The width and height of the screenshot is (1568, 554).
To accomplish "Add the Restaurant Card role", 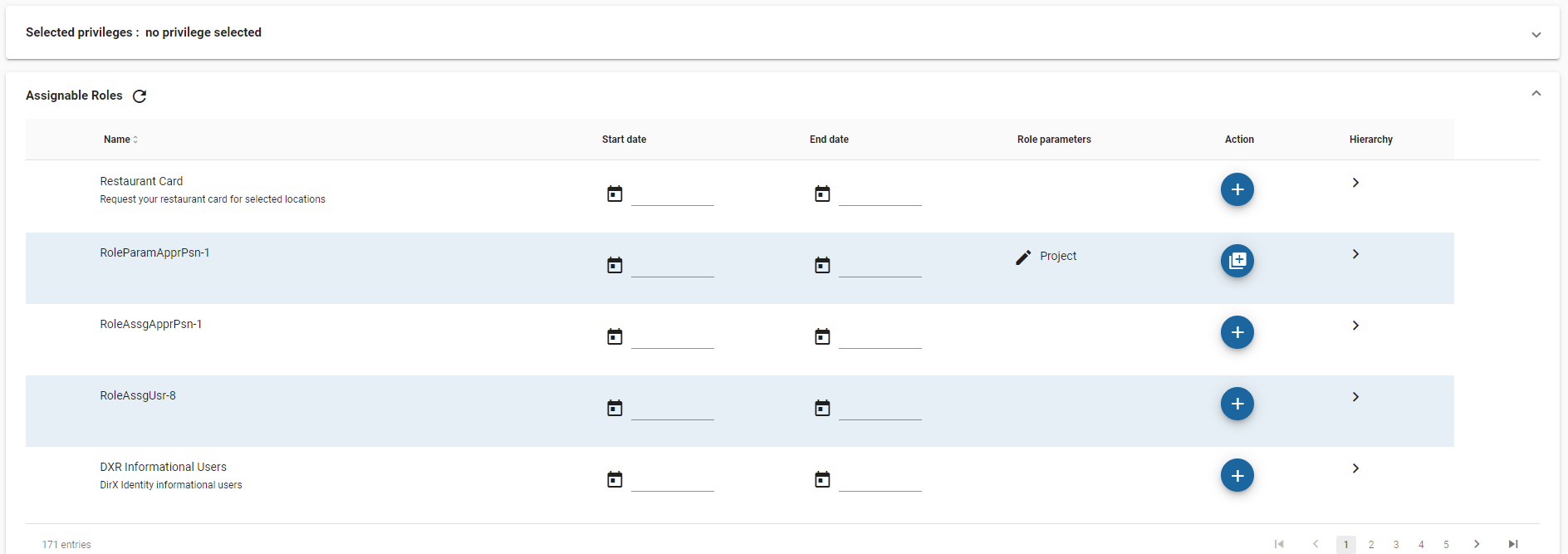I will point(1237,189).
